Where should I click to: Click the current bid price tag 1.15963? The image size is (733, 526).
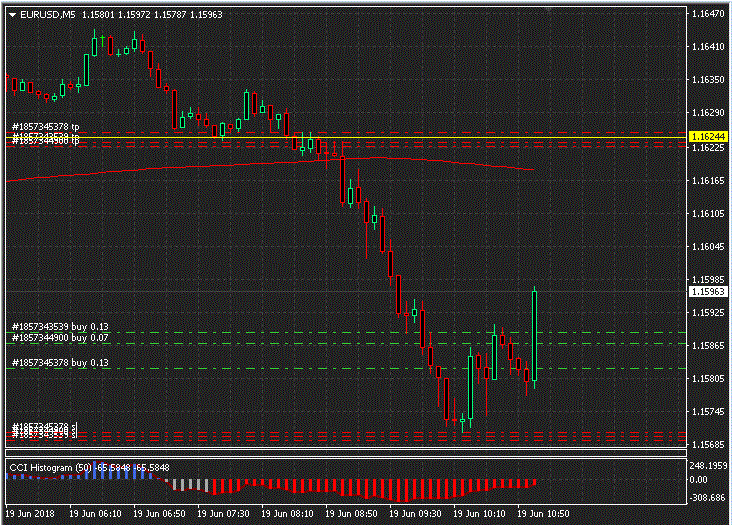(708, 292)
